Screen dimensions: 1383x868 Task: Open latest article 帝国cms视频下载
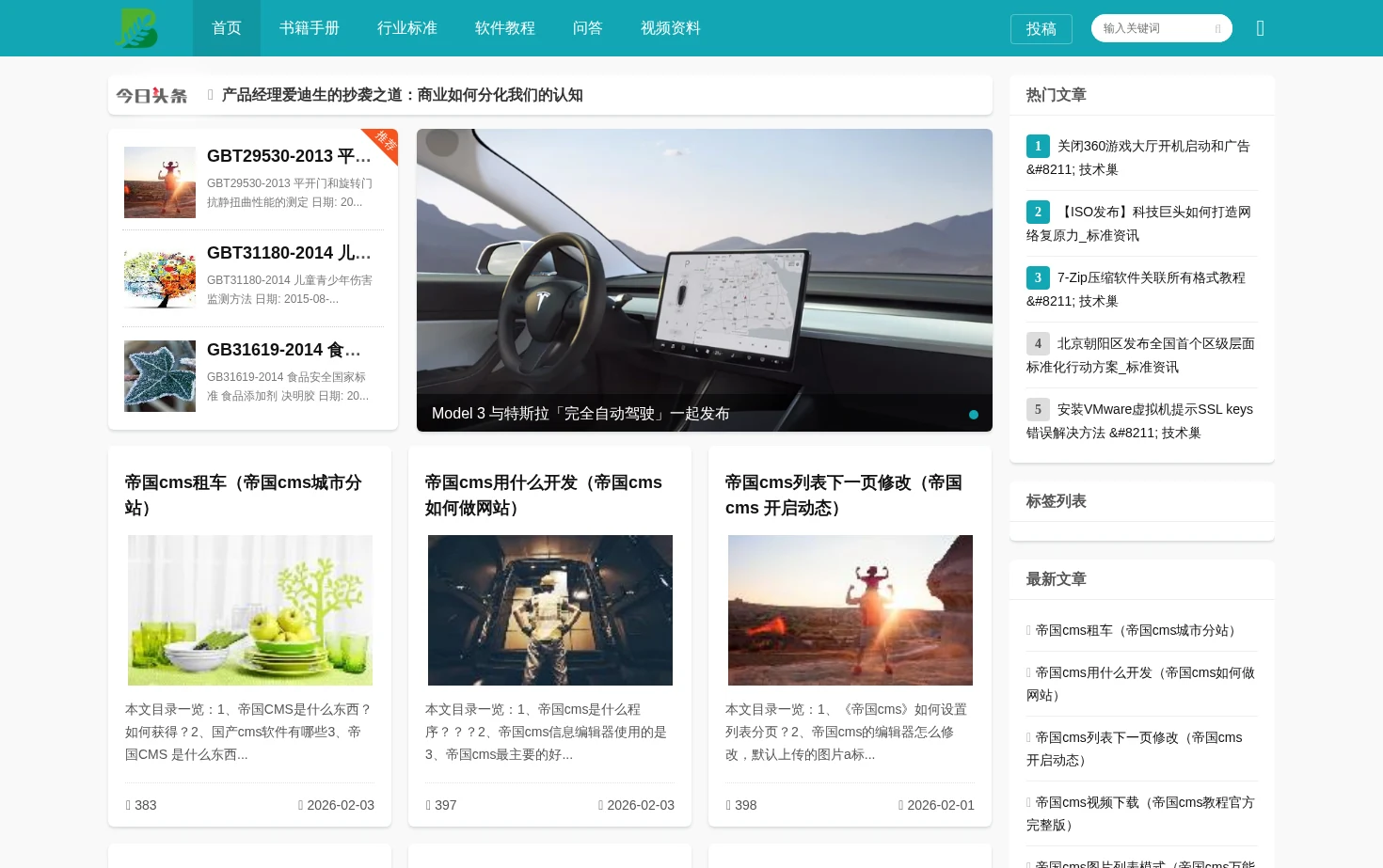1140,813
